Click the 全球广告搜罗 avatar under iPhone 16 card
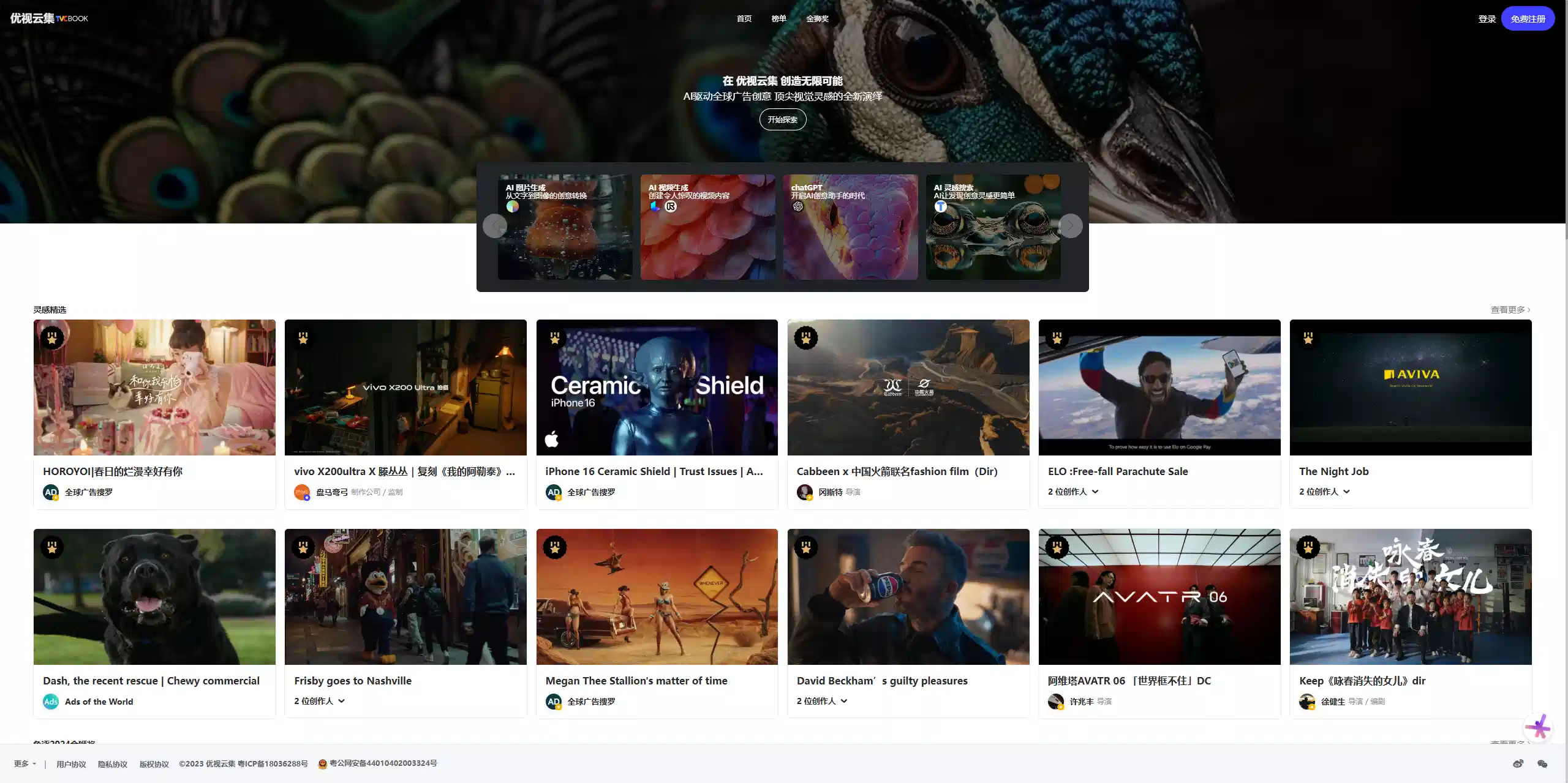The height and width of the screenshot is (783, 1568). 554,492
